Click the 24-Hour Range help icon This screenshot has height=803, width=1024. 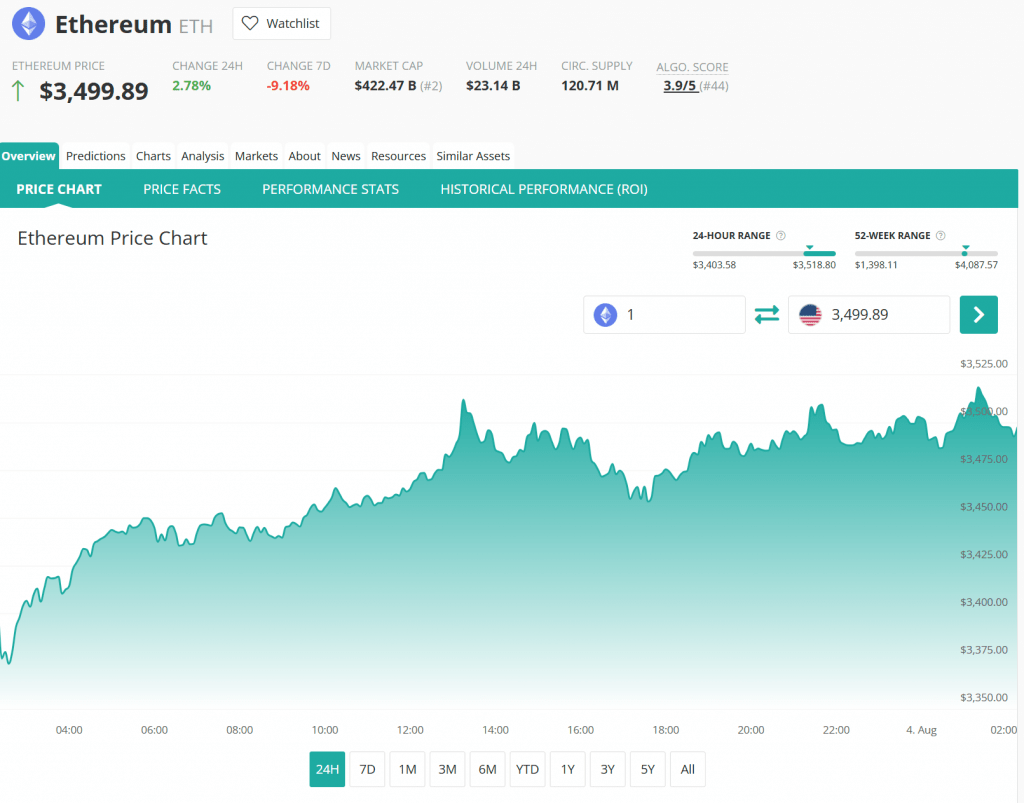tap(781, 236)
